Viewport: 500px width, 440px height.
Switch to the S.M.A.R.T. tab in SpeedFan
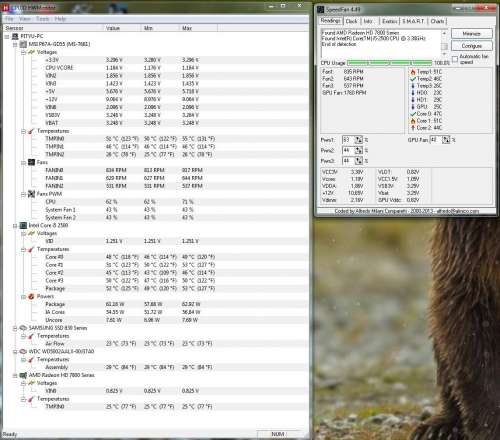[x=413, y=21]
